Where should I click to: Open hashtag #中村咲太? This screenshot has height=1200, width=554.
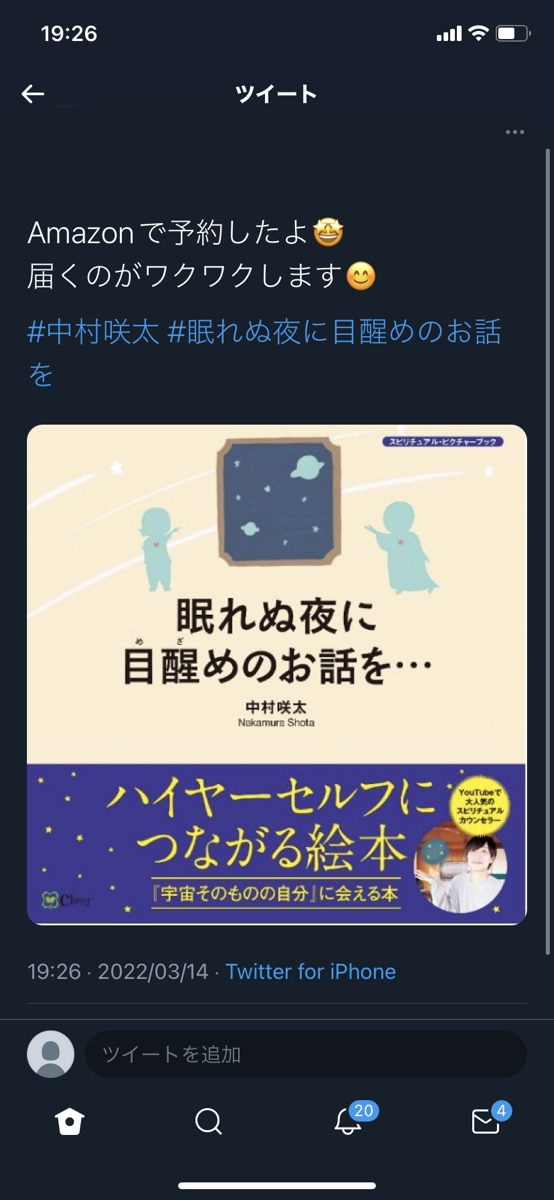click(93, 332)
